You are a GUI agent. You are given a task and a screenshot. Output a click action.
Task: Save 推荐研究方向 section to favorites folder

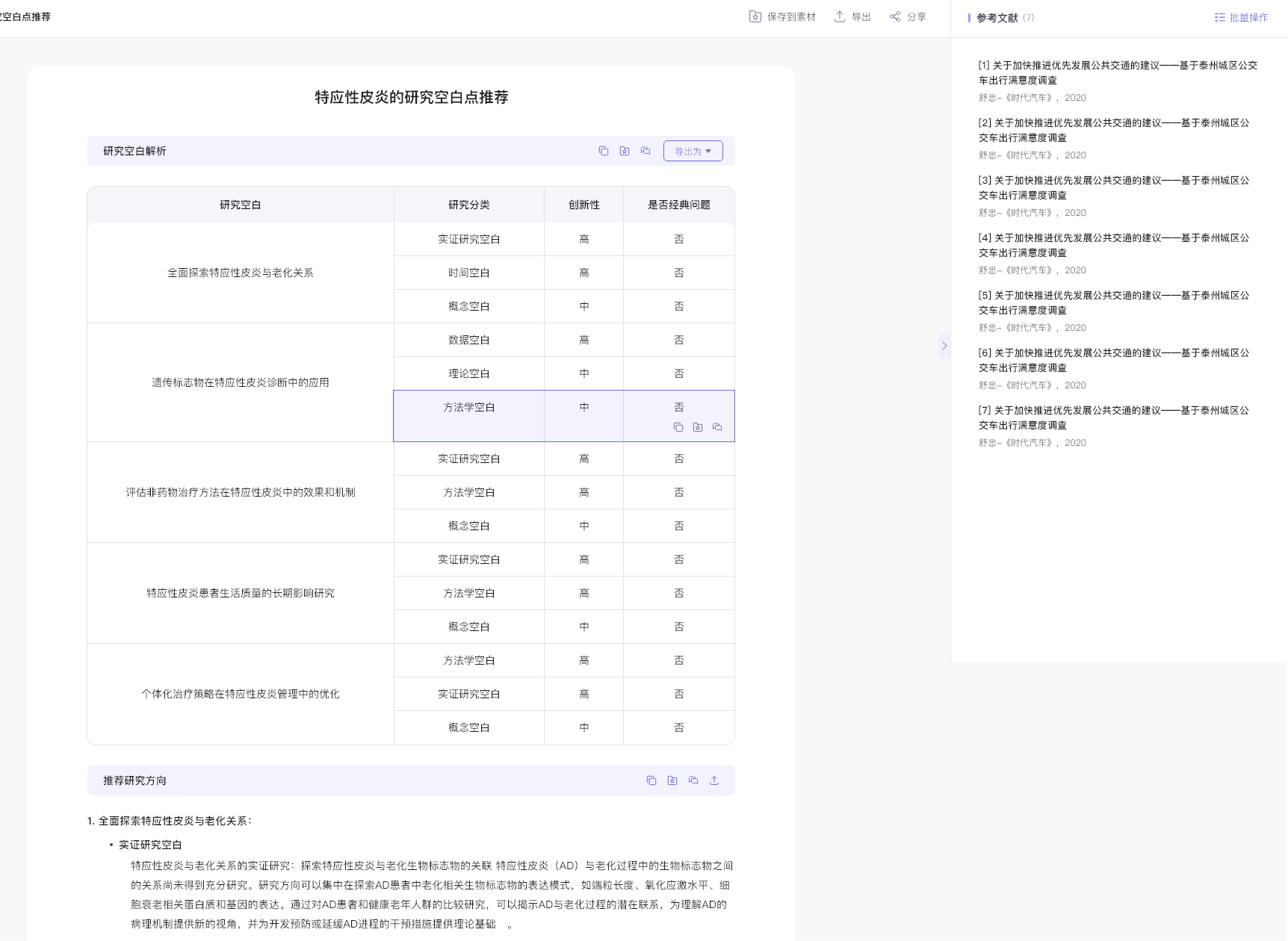[672, 780]
